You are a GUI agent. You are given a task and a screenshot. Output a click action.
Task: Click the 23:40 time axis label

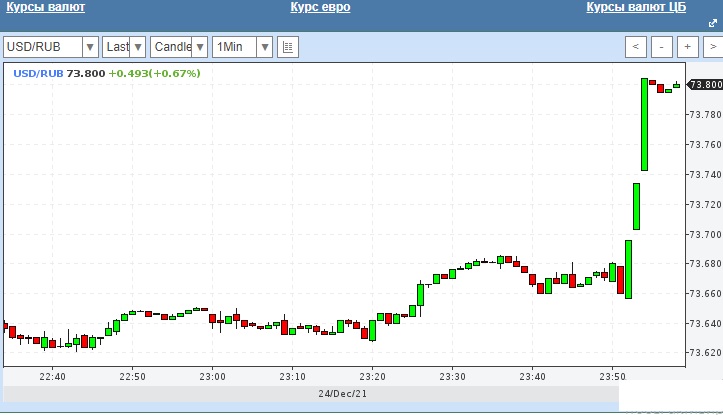pyautogui.click(x=533, y=377)
